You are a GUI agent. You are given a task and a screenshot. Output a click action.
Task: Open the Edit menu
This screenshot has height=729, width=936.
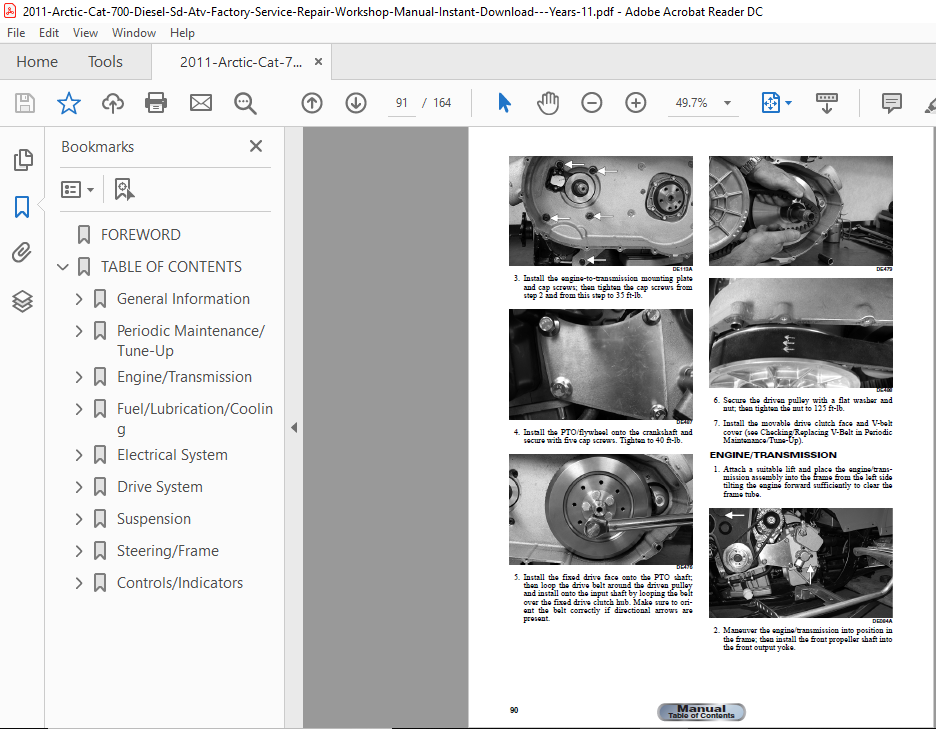point(49,33)
